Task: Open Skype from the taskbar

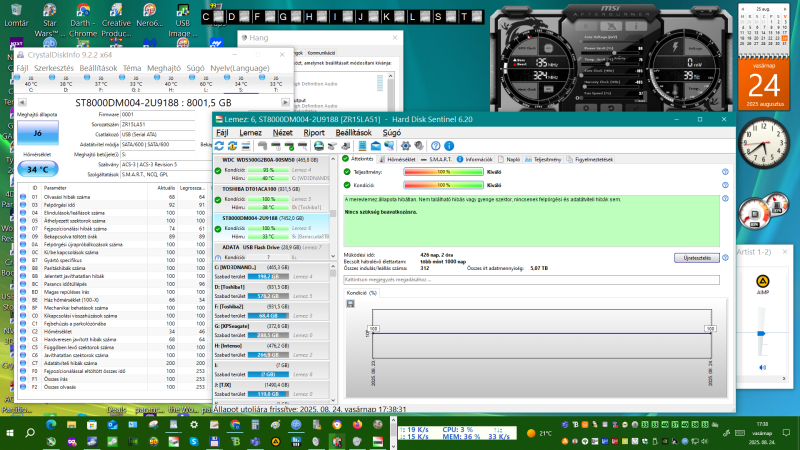Action: click(x=194, y=441)
